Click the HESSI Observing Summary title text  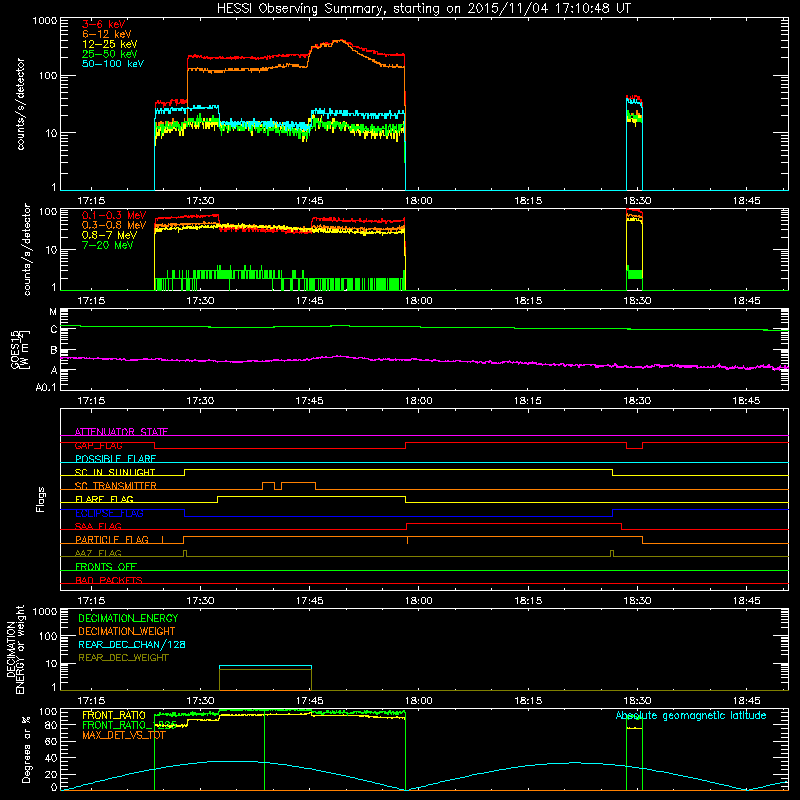[x=423, y=9]
